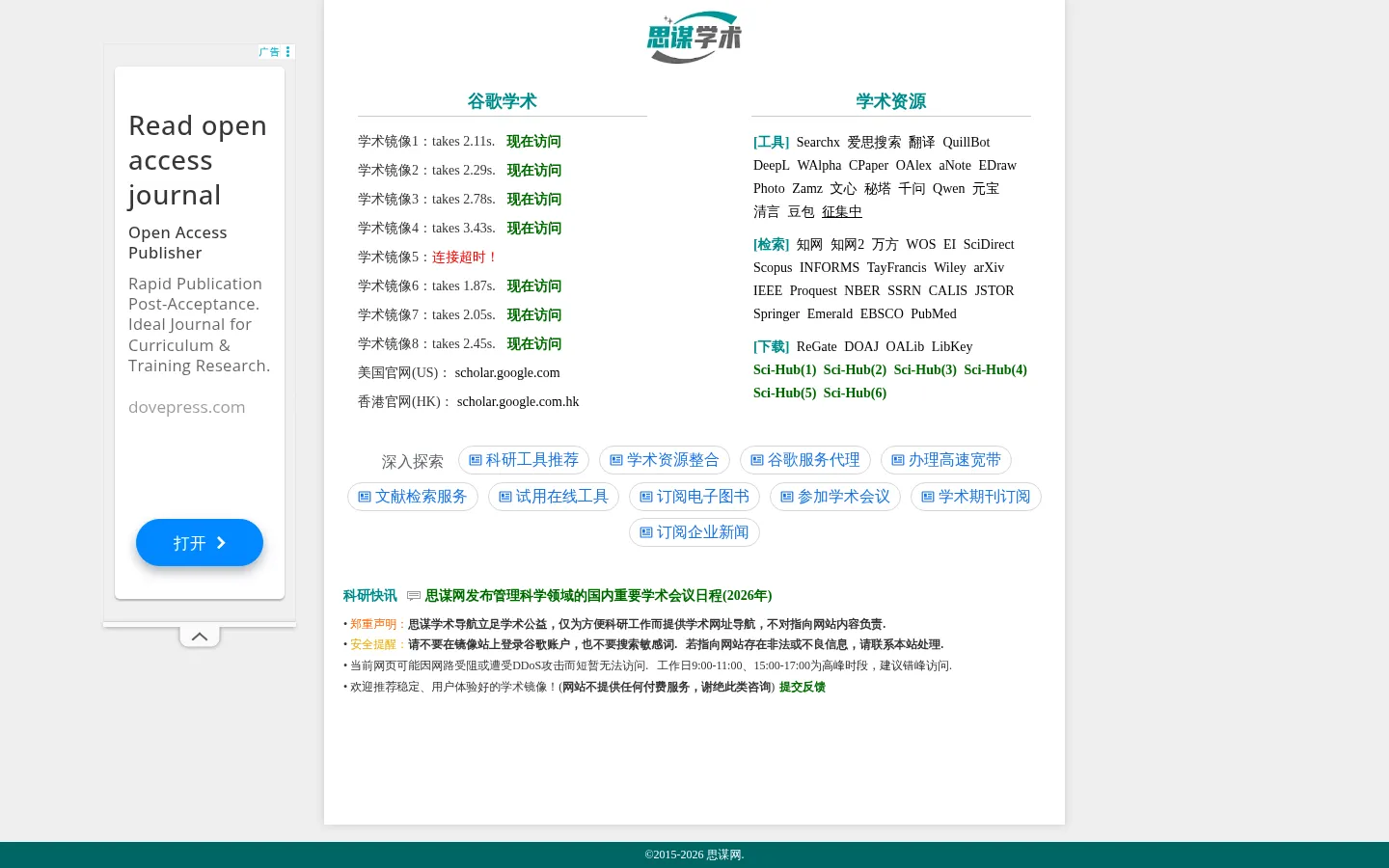Open the 豆包 tool link
This screenshot has width=1389, height=868.
[801, 212]
